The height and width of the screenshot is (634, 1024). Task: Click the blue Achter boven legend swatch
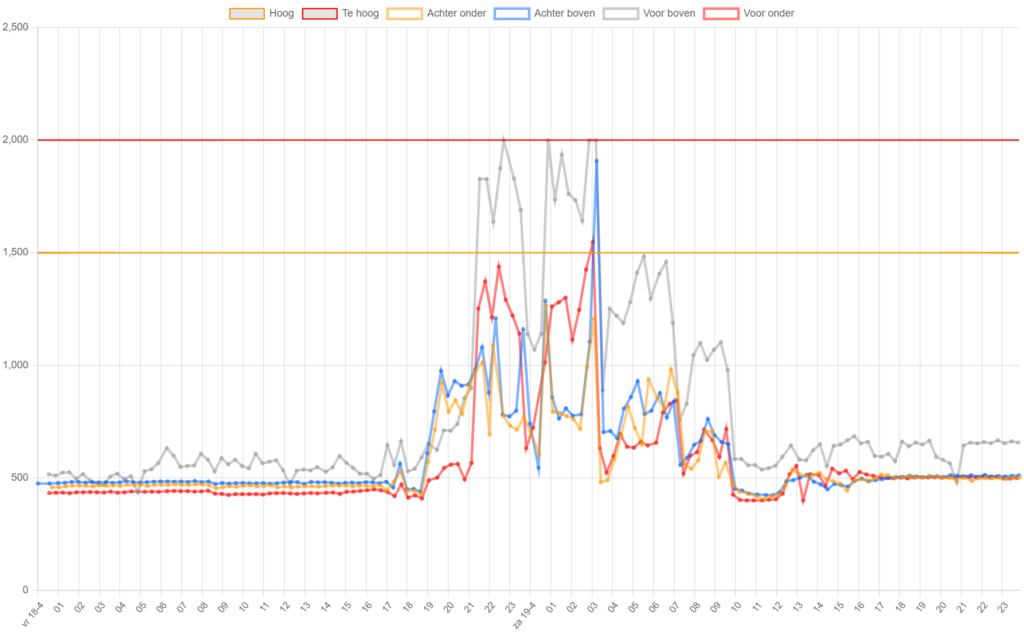511,13
